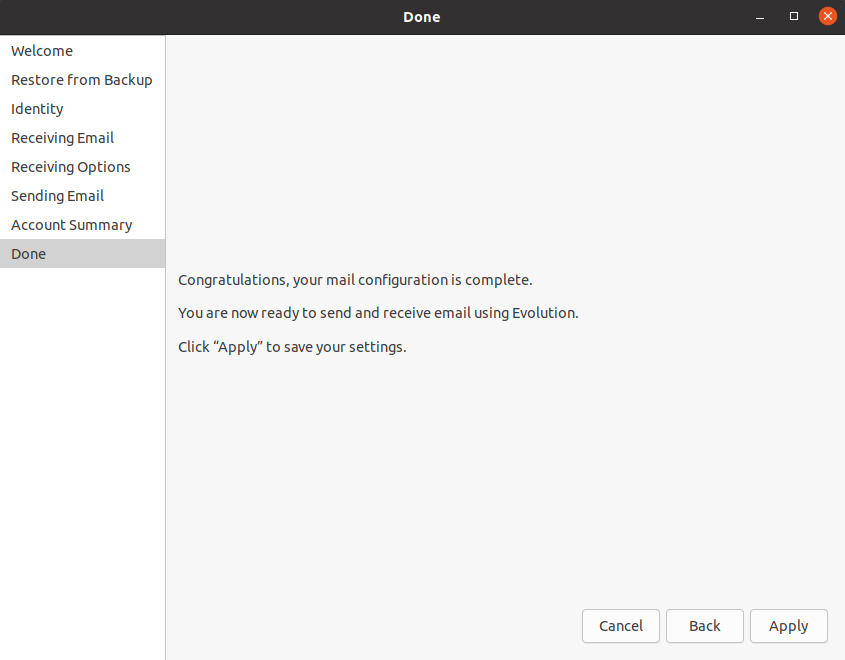Click the "ready to send and receive" text

pyautogui.click(x=378, y=313)
